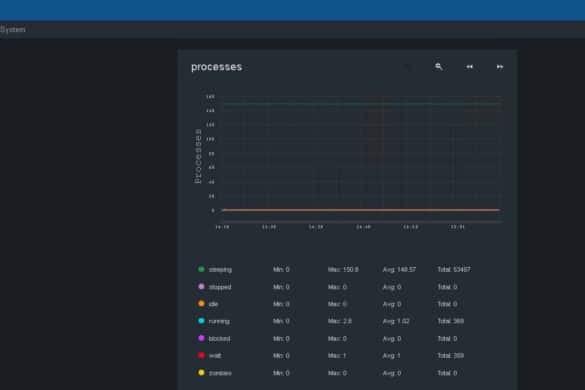This screenshot has height=390, width=585.
Task: Click the rewind double-arrow icon
Action: point(469,67)
